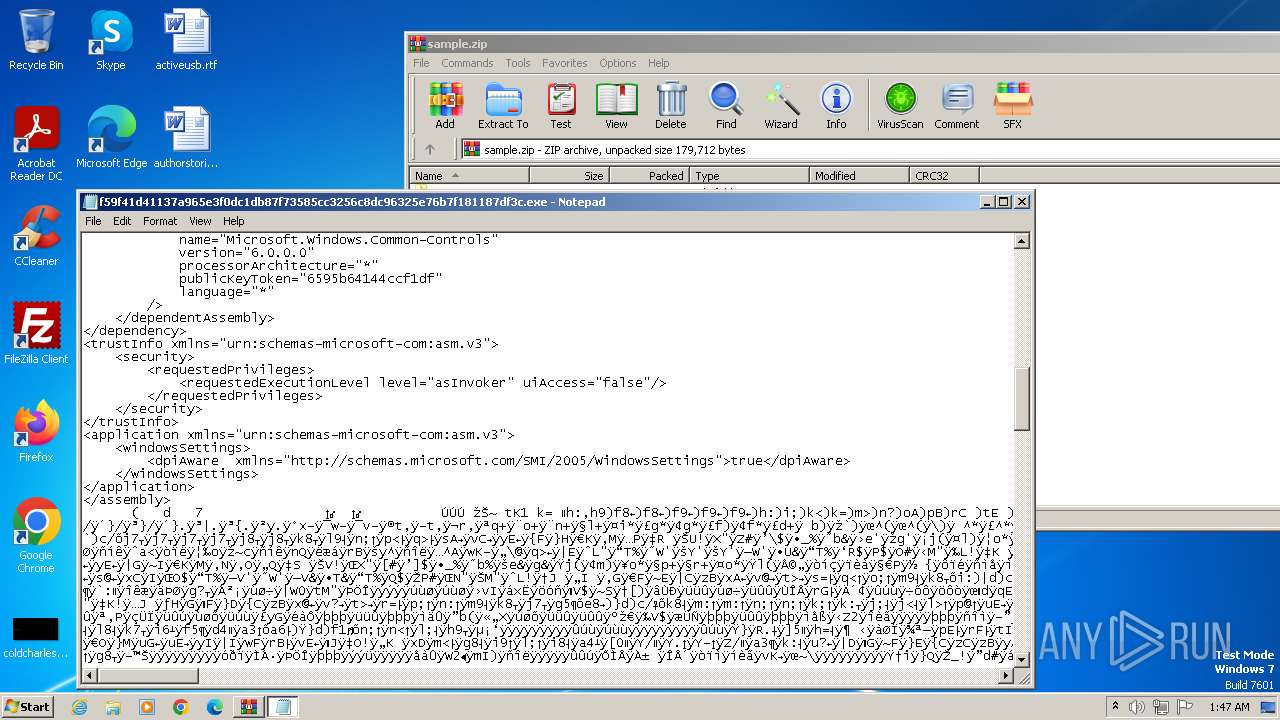The width and height of the screenshot is (1280, 720).
Task: Sort WinRAR list by Type column
Action: pyautogui.click(x=749, y=176)
